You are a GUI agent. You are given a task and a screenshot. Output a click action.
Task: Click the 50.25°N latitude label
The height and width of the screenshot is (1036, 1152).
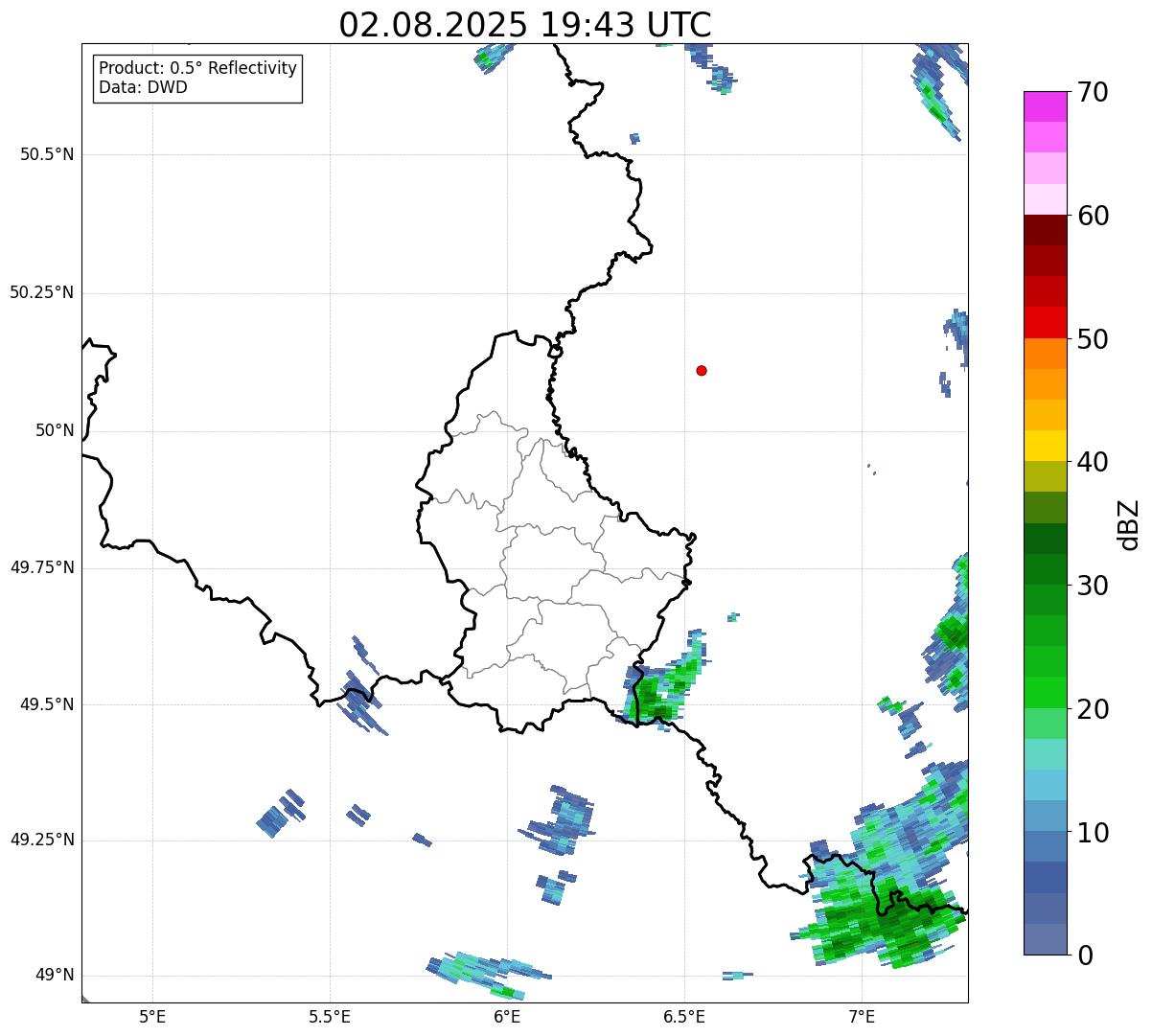pos(42,292)
